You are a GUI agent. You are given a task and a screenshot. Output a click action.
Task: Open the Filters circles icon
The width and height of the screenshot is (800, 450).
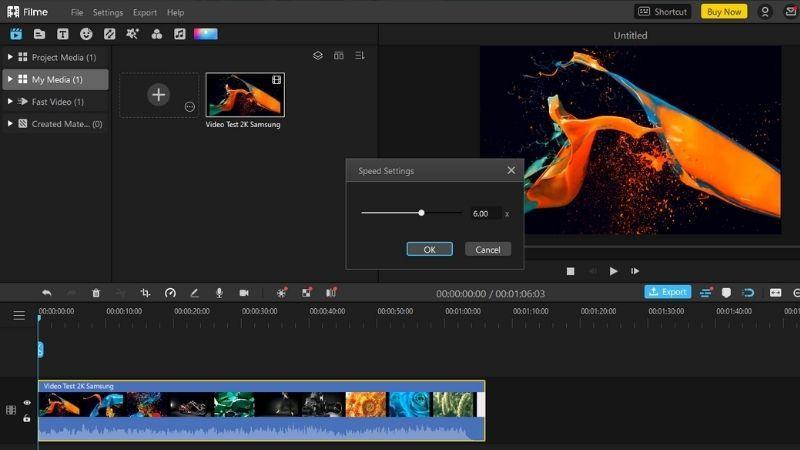coord(157,34)
